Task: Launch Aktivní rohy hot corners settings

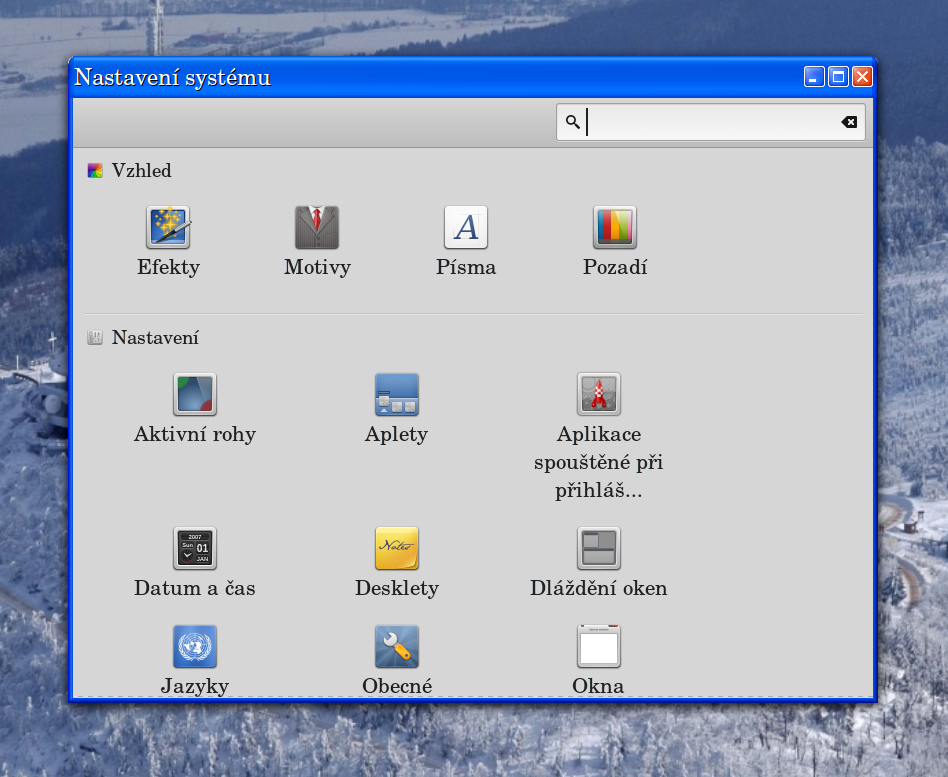Action: [195, 395]
